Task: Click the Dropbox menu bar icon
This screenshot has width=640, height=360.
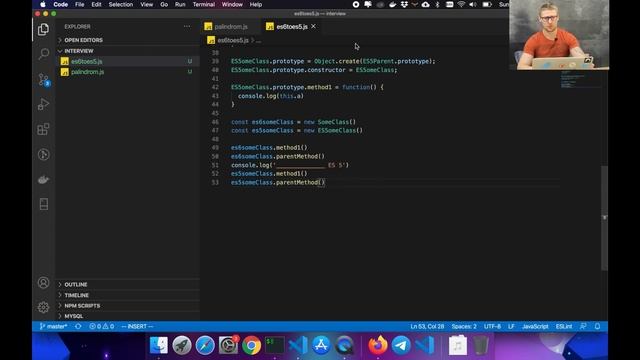Action: [x=404, y=4]
